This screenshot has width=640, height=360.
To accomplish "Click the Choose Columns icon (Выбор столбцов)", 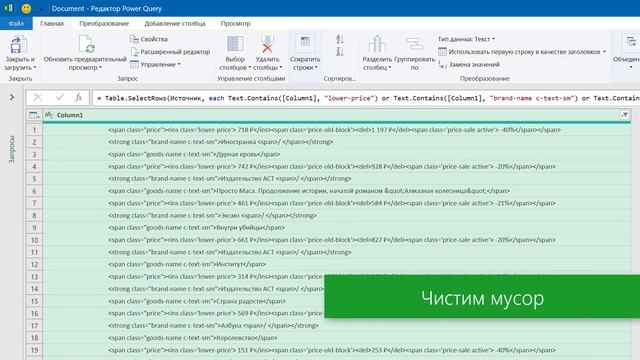I will click(235, 44).
